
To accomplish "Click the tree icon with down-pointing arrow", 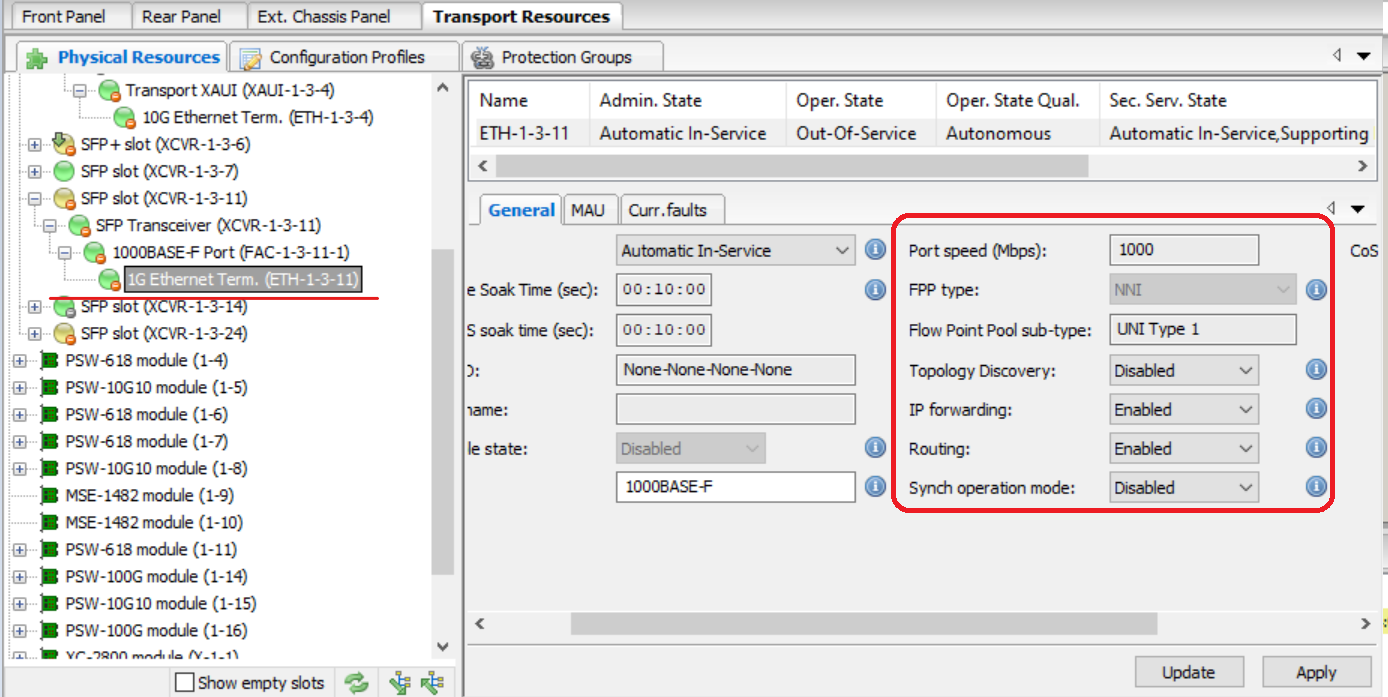I will (x=400, y=683).
